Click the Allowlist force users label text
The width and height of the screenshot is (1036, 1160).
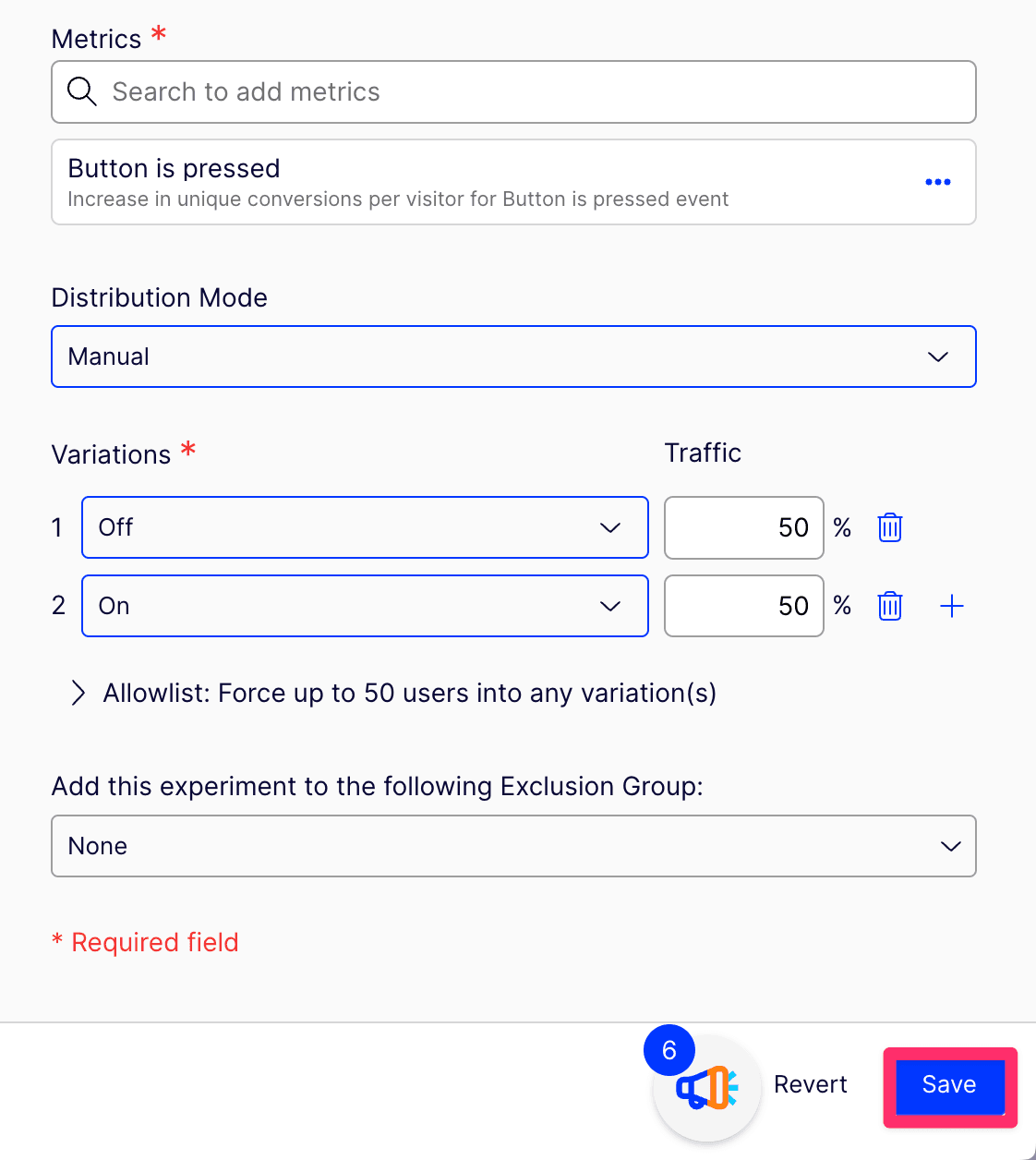409,693
